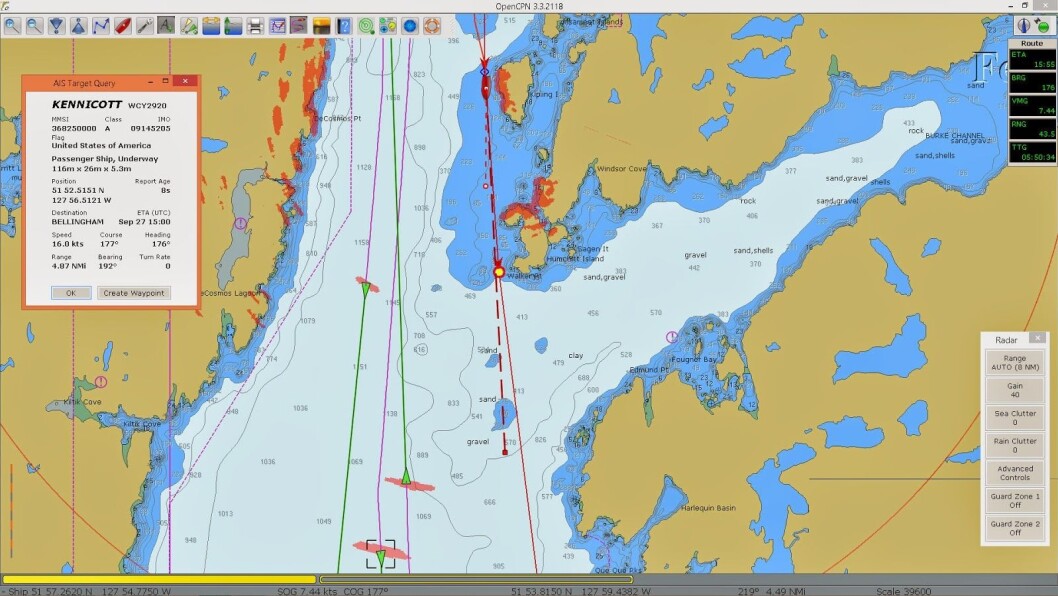The height and width of the screenshot is (596, 1058).
Task: Click the VMG 7.44 route display
Action: [x=1032, y=105]
